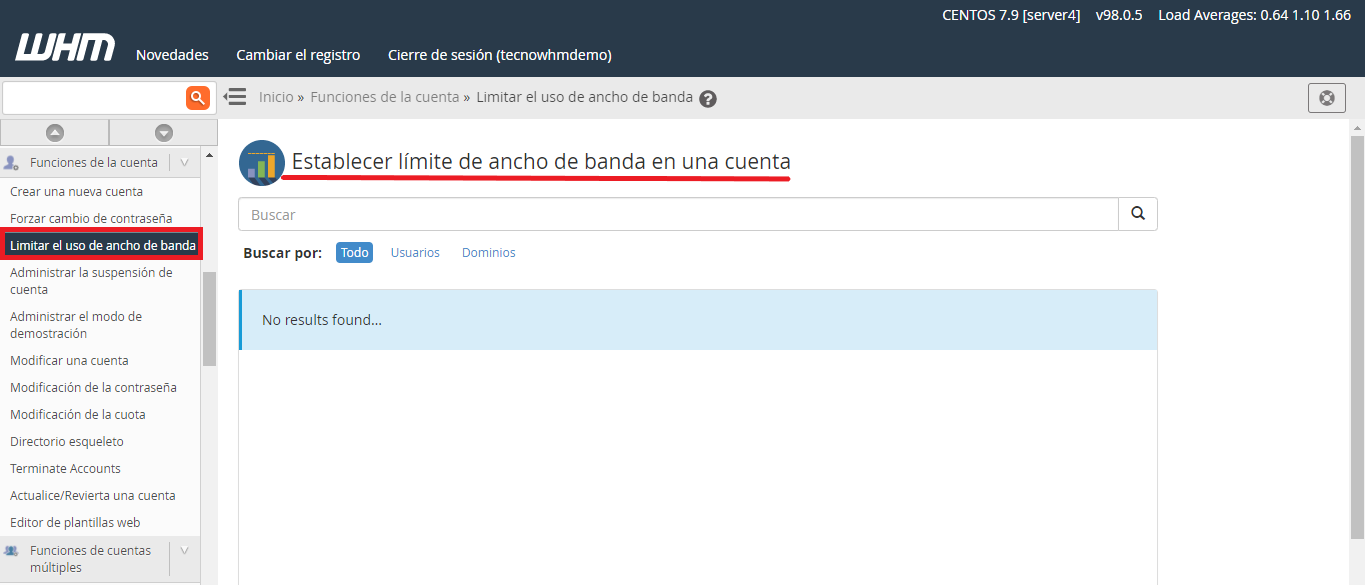The height and width of the screenshot is (585, 1365).
Task: Click into the main Buscar input field
Action: pyautogui.click(x=677, y=214)
